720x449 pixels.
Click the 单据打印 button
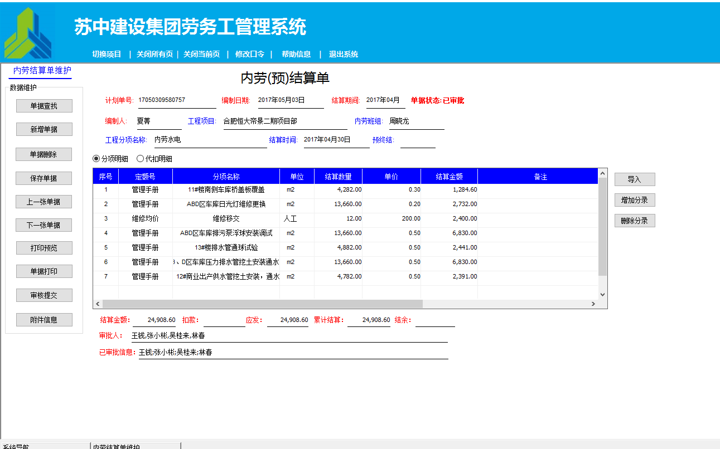coord(44,271)
